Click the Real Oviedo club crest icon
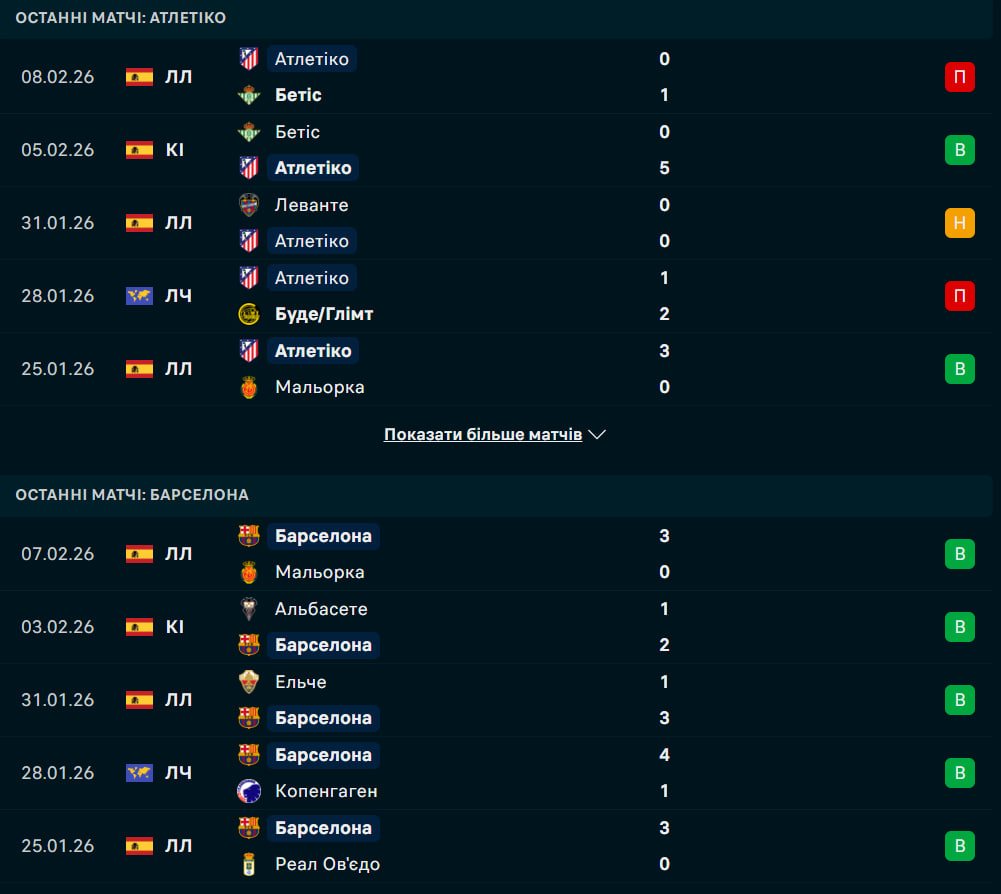Screen dimensions: 1001x894 point(249,864)
